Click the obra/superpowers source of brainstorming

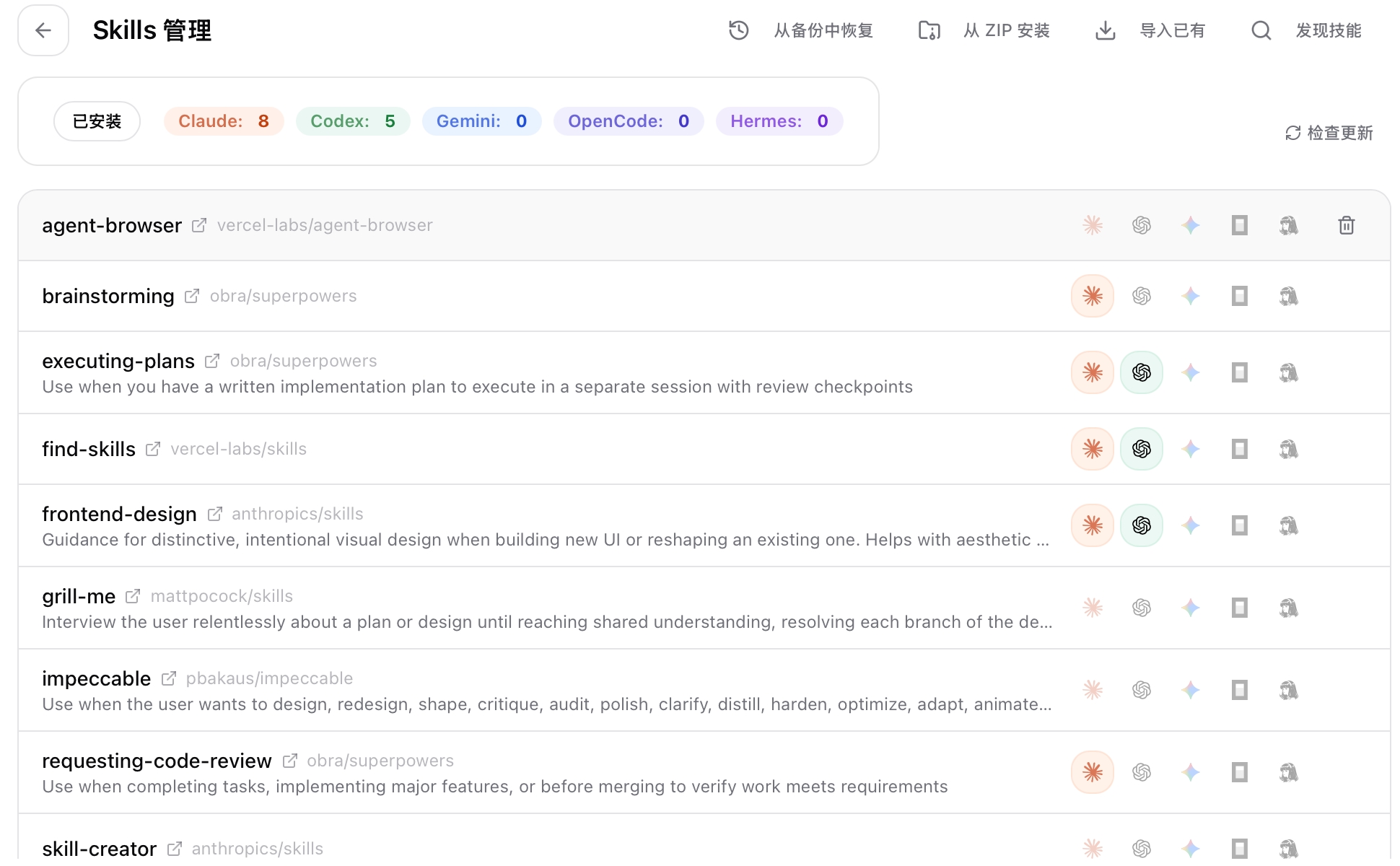284,296
